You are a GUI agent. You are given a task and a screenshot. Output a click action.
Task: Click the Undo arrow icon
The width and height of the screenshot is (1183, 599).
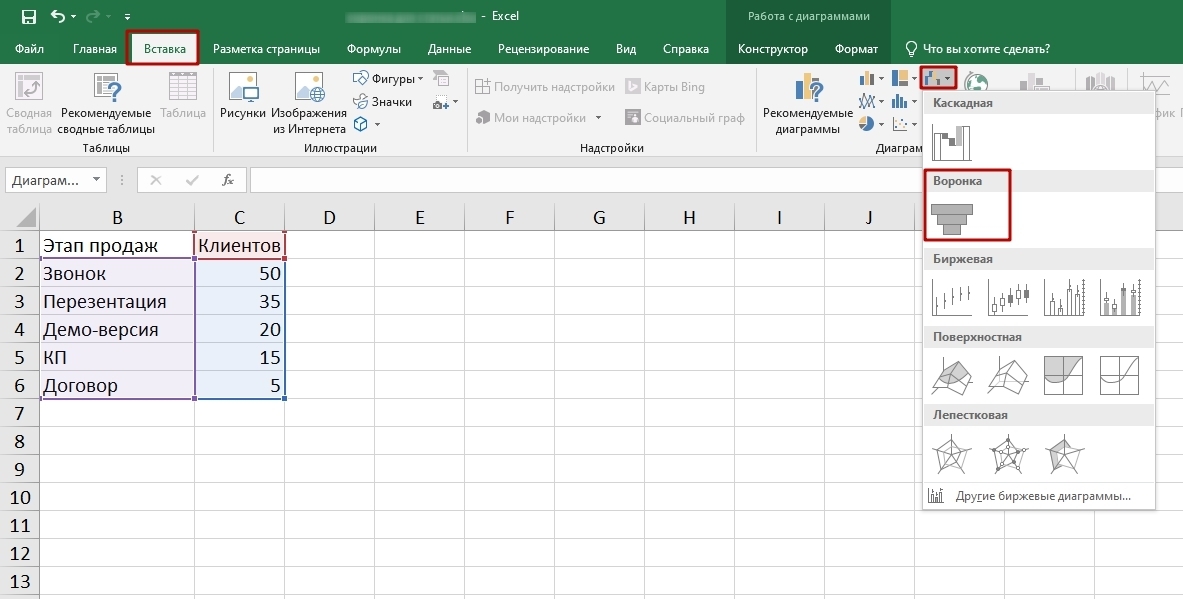(x=57, y=16)
